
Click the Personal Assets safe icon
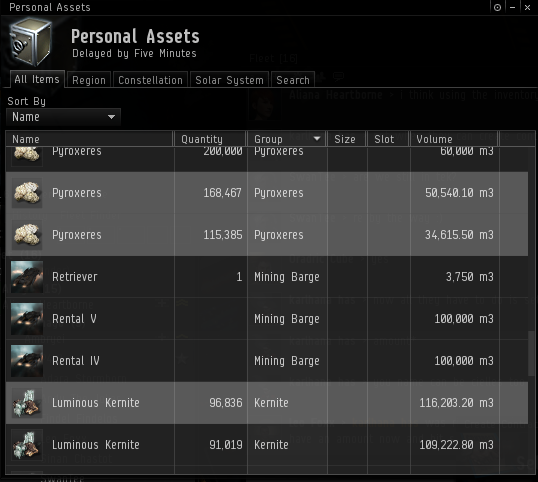point(31,42)
